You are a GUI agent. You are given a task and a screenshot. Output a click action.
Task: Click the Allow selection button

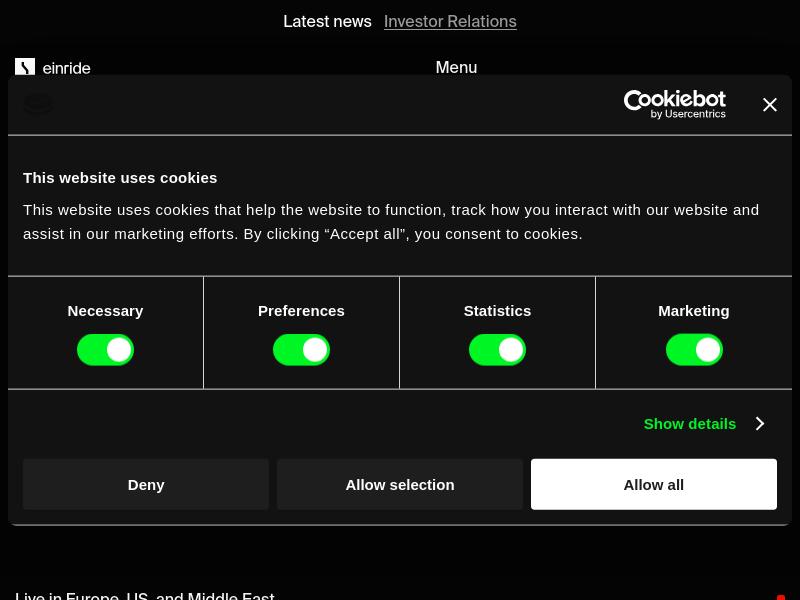[400, 484]
